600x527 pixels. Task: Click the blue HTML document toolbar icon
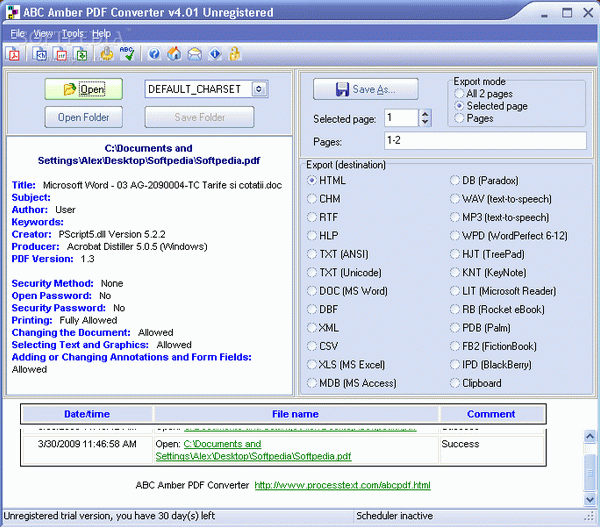(x=40, y=54)
